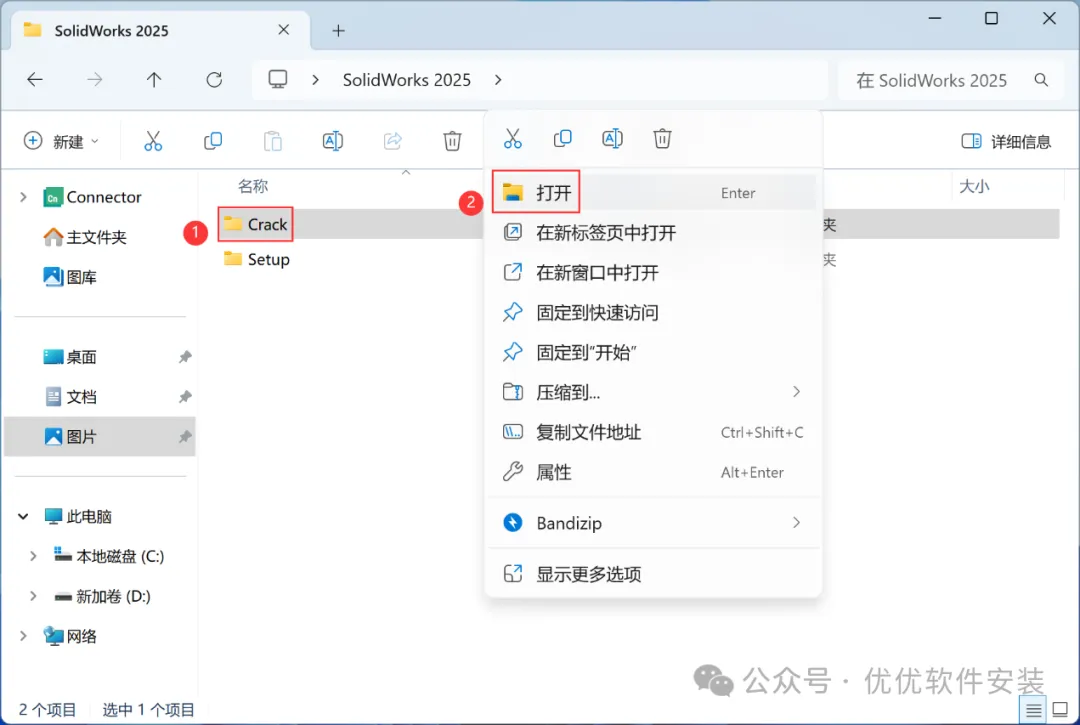This screenshot has height=725, width=1080.
Task: Expand the 压缩到... submenu
Action: tap(796, 392)
